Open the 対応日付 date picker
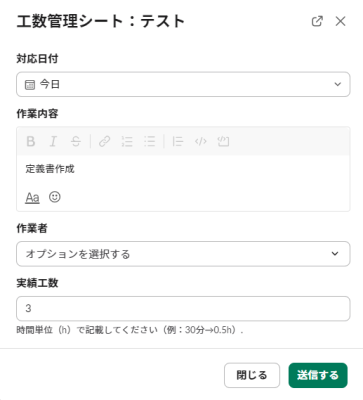 click(x=183, y=84)
